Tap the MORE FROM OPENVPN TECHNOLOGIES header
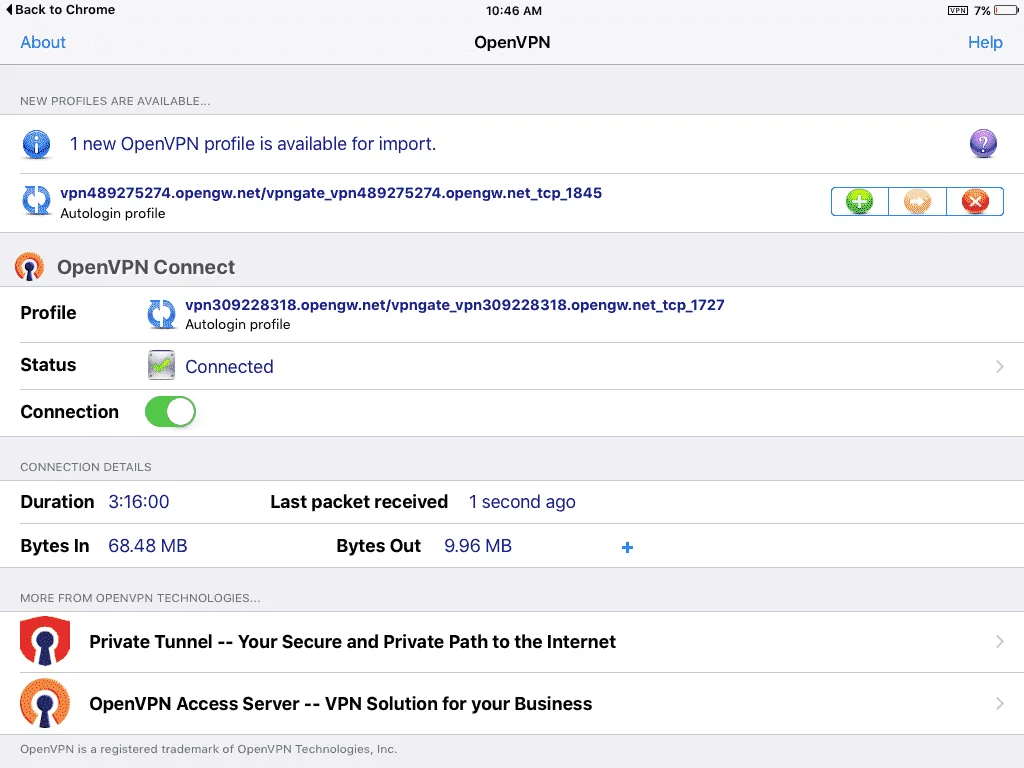The image size is (1024, 768). (140, 598)
